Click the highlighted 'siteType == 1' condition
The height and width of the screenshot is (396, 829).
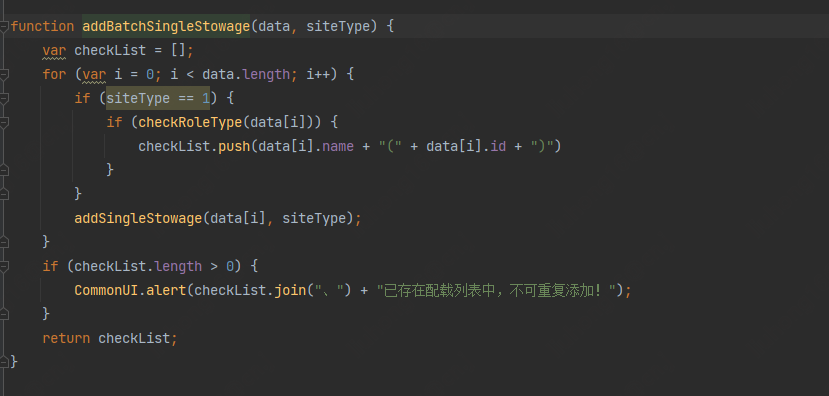pyautogui.click(x=158, y=98)
